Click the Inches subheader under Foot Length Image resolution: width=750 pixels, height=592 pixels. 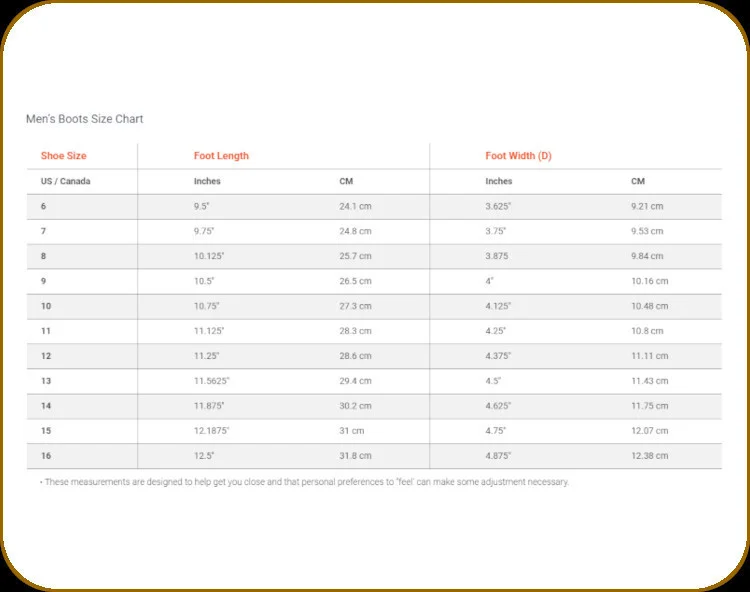point(207,181)
